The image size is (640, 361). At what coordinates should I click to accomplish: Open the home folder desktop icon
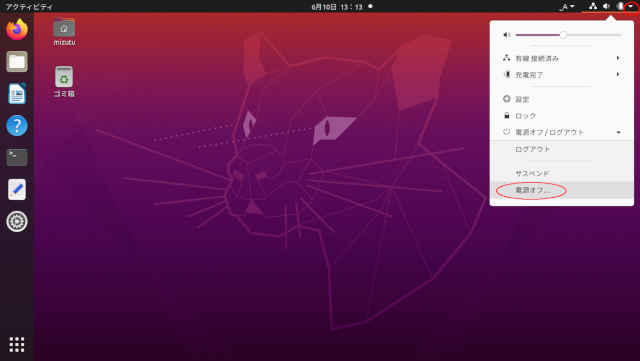[x=64, y=31]
